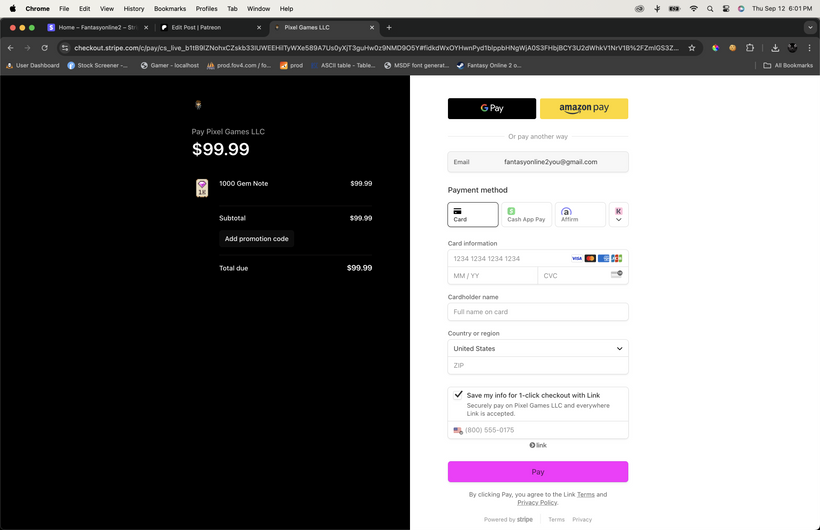Open the Chrome extensions puzzle icon
Screen dimensions: 820x530
pyautogui.click(x=750, y=48)
